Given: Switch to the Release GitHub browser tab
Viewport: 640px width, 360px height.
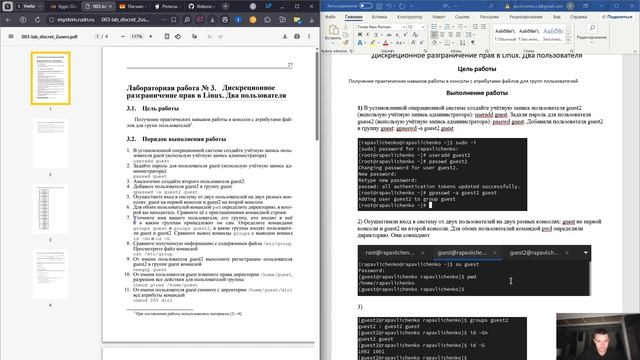Looking at the screenshot, I should click(x=201, y=6).
